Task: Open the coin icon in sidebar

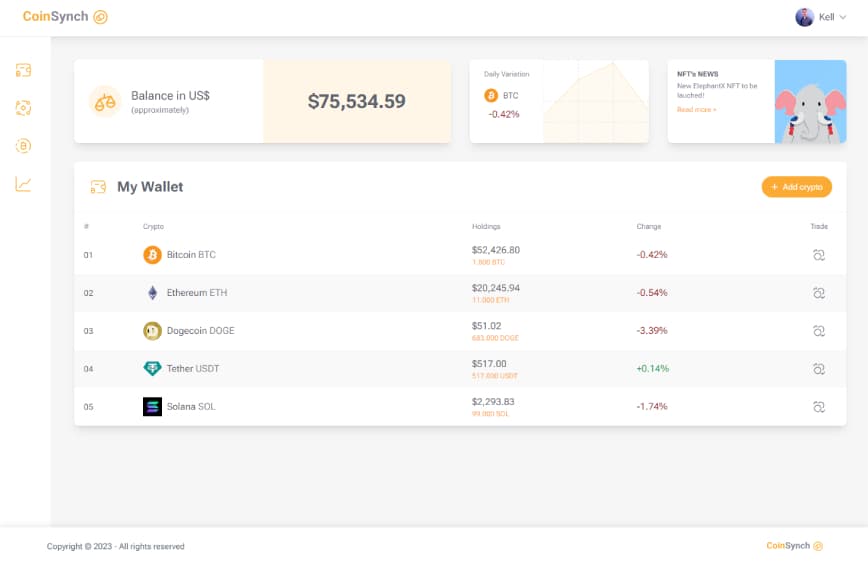Action: pos(23,146)
